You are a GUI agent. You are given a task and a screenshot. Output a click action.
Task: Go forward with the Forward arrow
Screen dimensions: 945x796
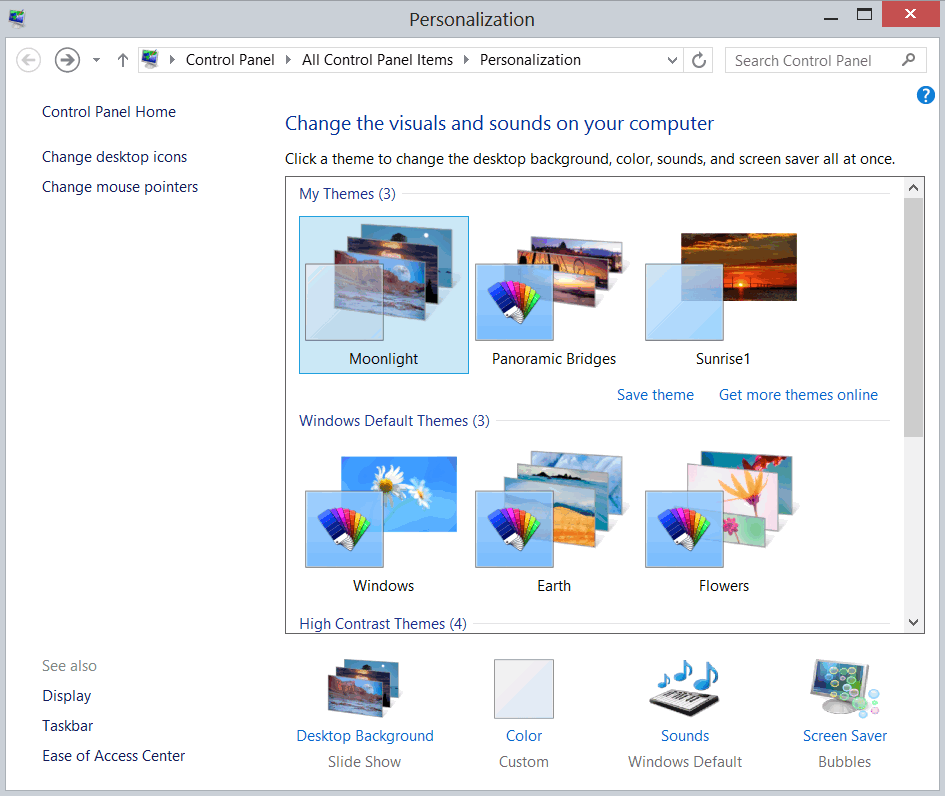pyautogui.click(x=67, y=60)
